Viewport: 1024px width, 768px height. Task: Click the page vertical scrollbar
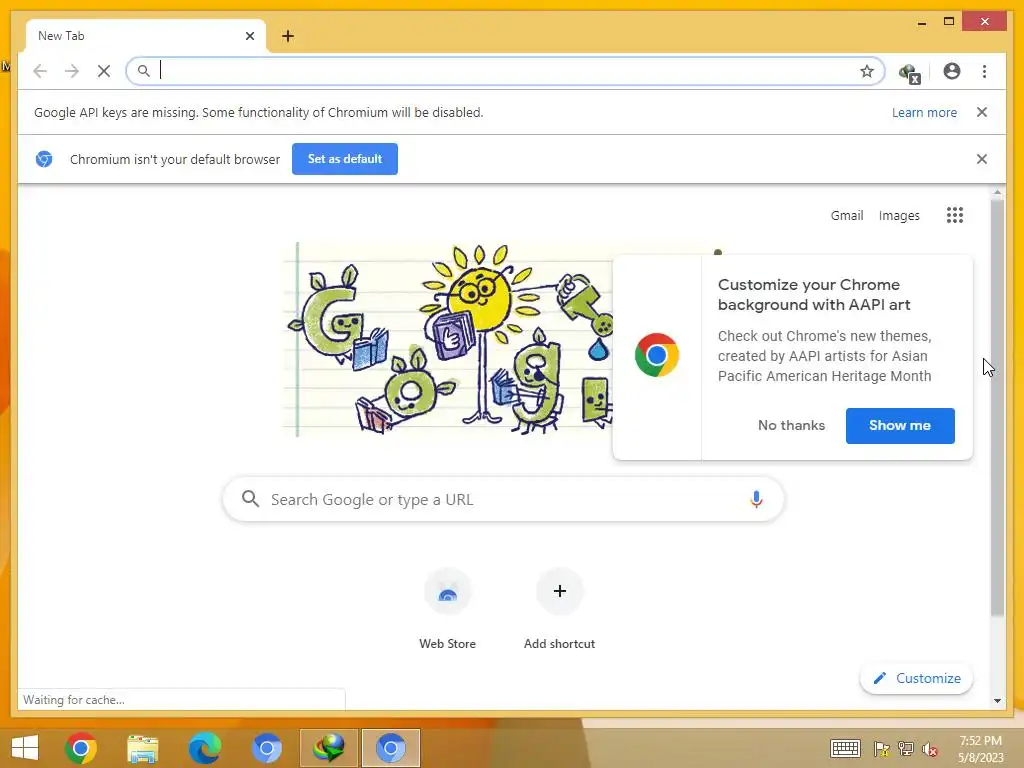point(997,407)
